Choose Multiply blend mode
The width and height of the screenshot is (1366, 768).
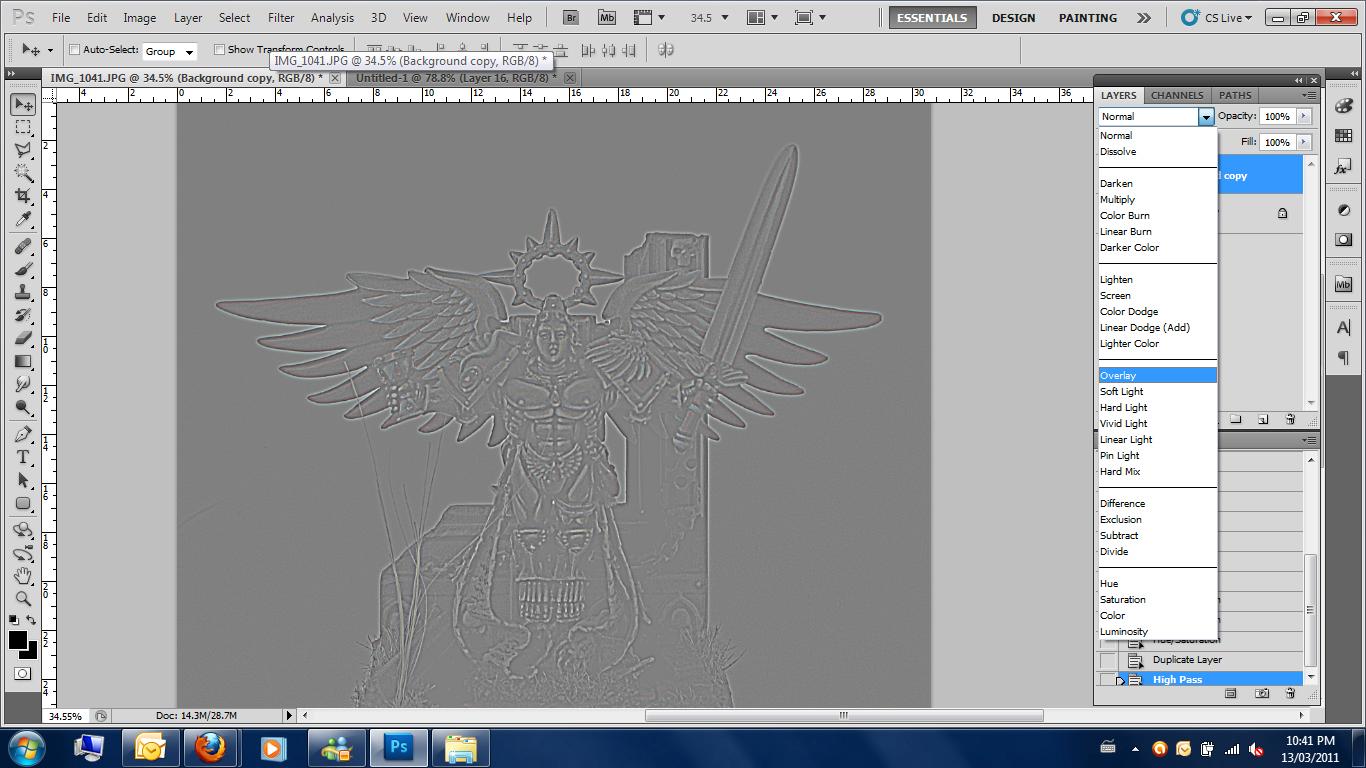click(x=1157, y=199)
